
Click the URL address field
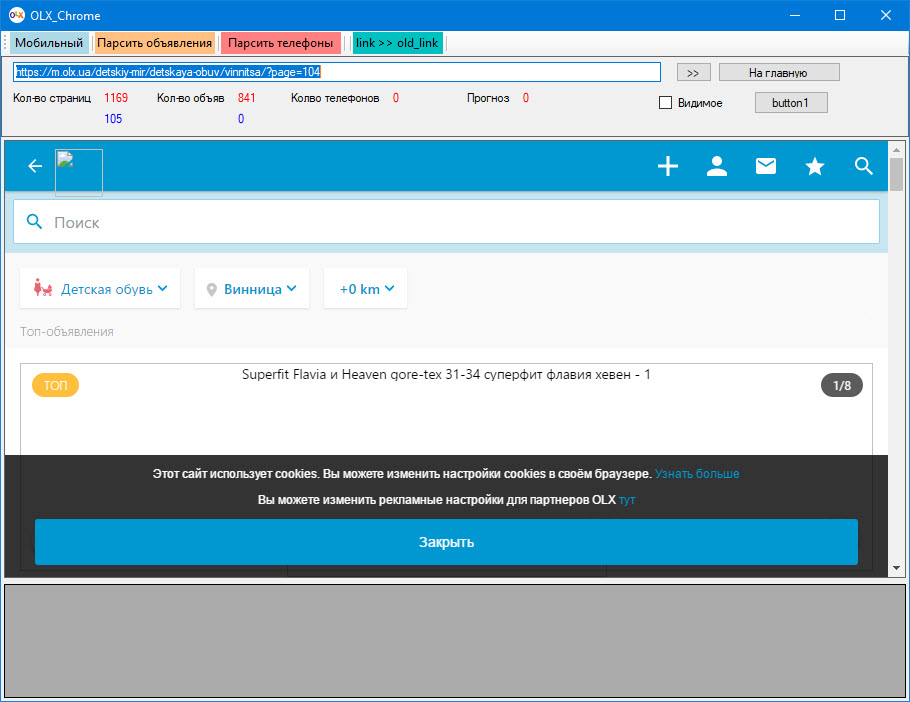[337, 72]
